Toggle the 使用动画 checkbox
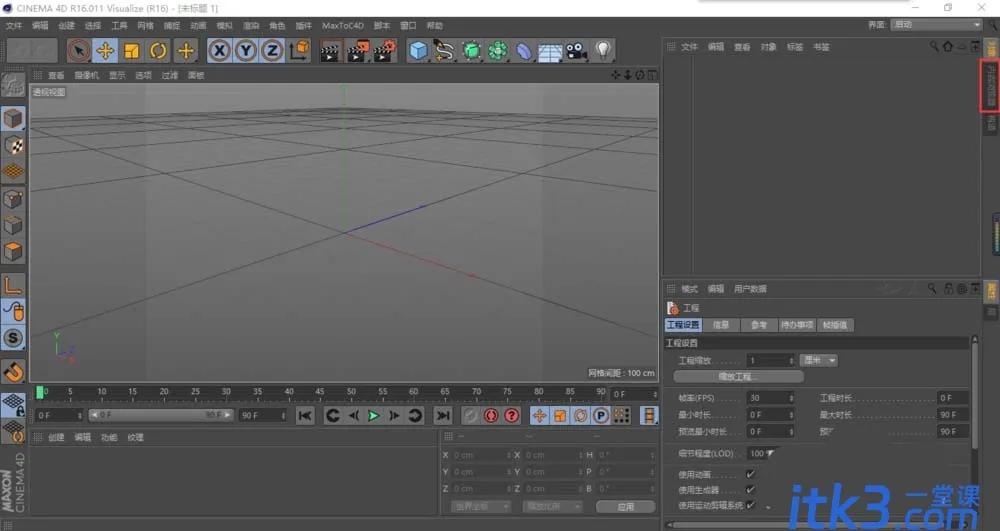The height and width of the screenshot is (531, 1000). (750, 474)
